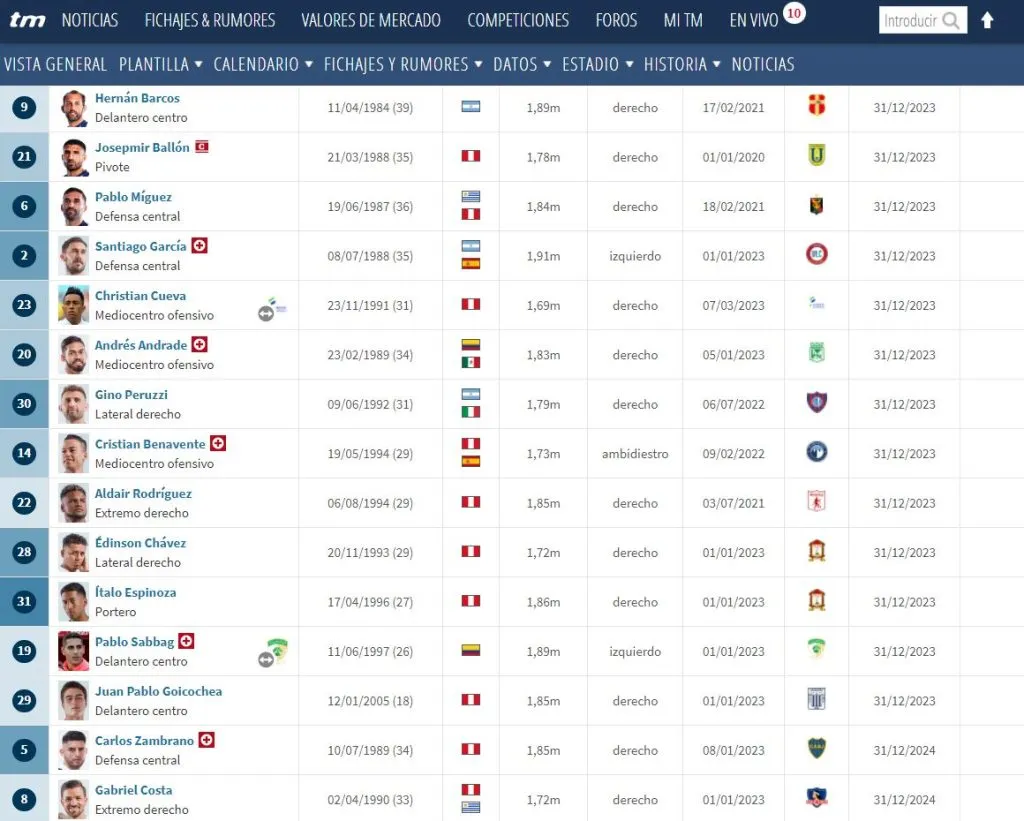This screenshot has height=821, width=1024.
Task: Click the Transfermarkt logo
Action: pos(26,19)
